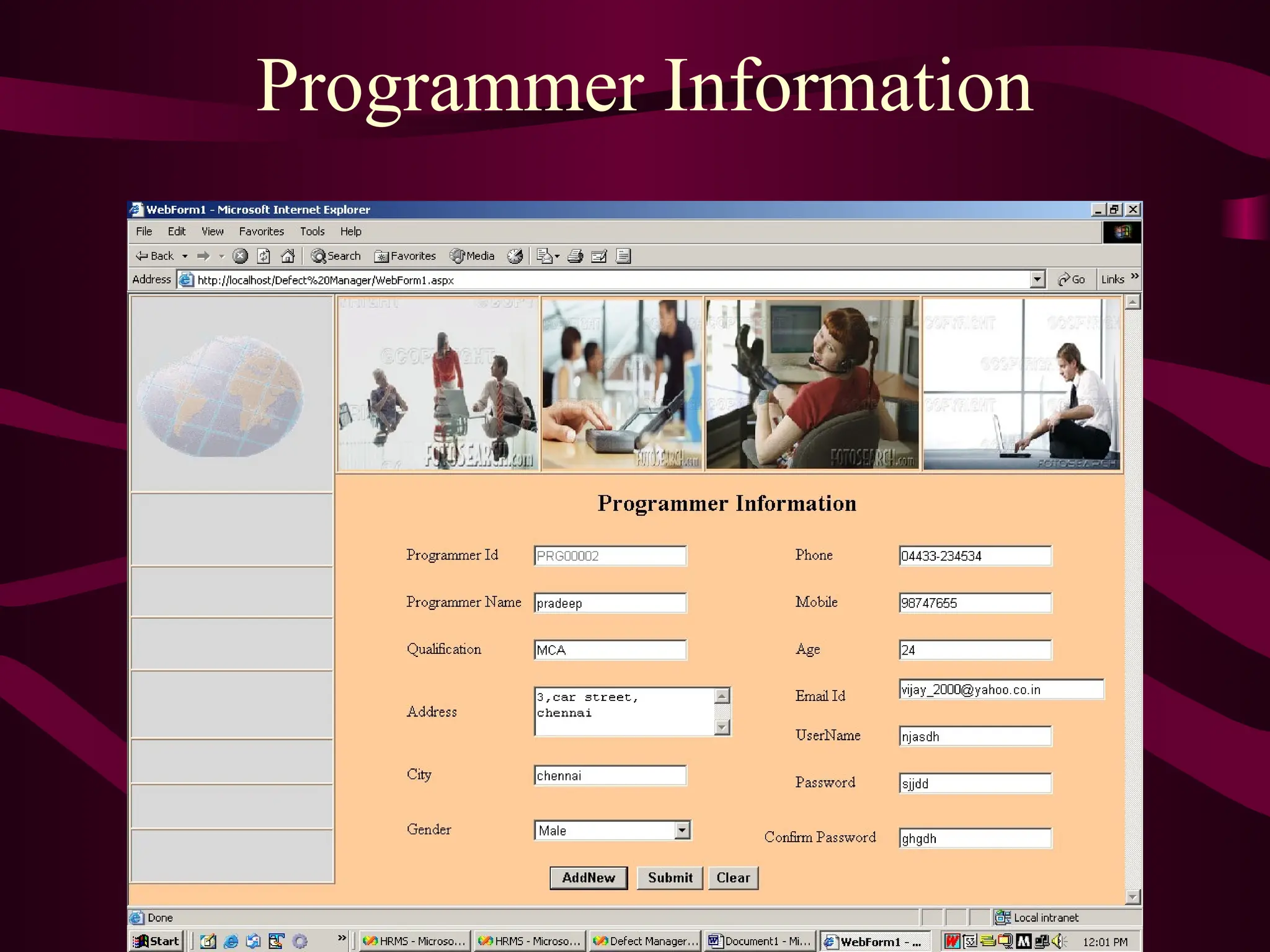Open the View menu

click(x=212, y=231)
